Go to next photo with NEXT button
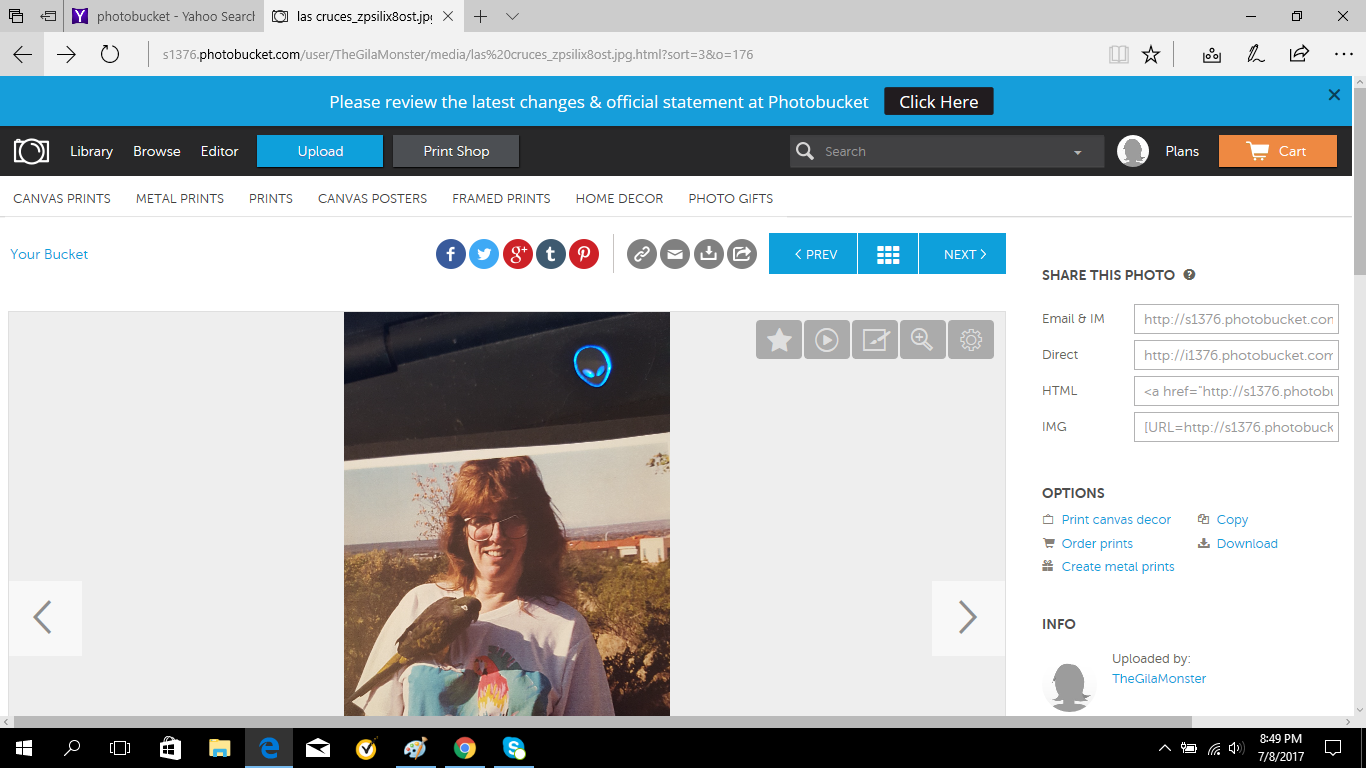The height and width of the screenshot is (768, 1366). click(962, 254)
